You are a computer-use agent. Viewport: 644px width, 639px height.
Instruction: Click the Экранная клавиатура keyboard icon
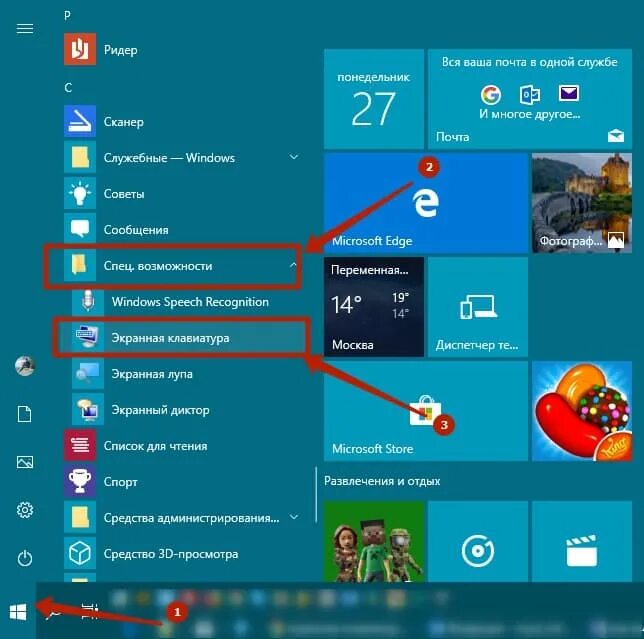tap(87, 337)
